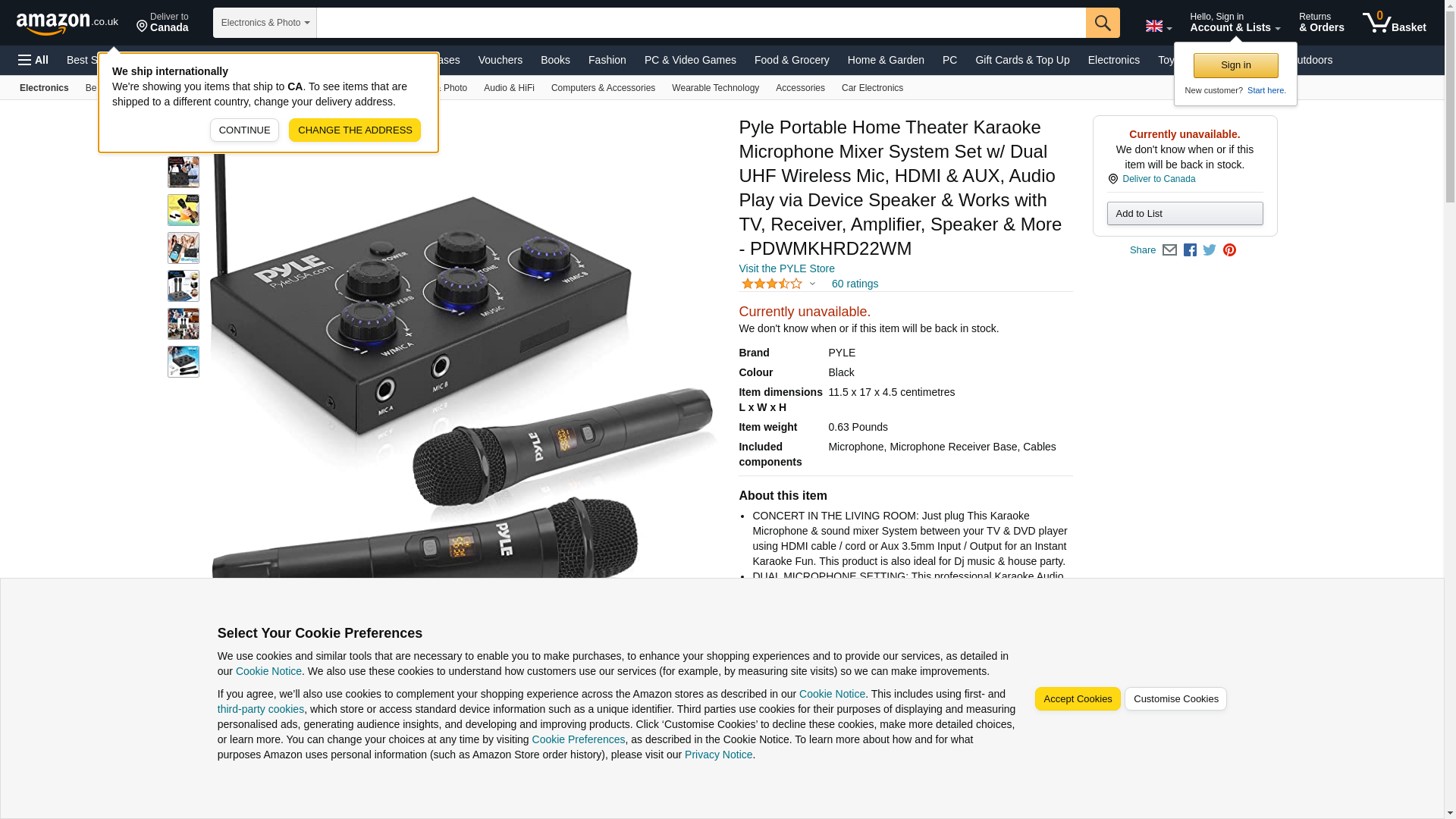1456x819 pixels.
Task: Share product on Facebook
Action: 1190,250
